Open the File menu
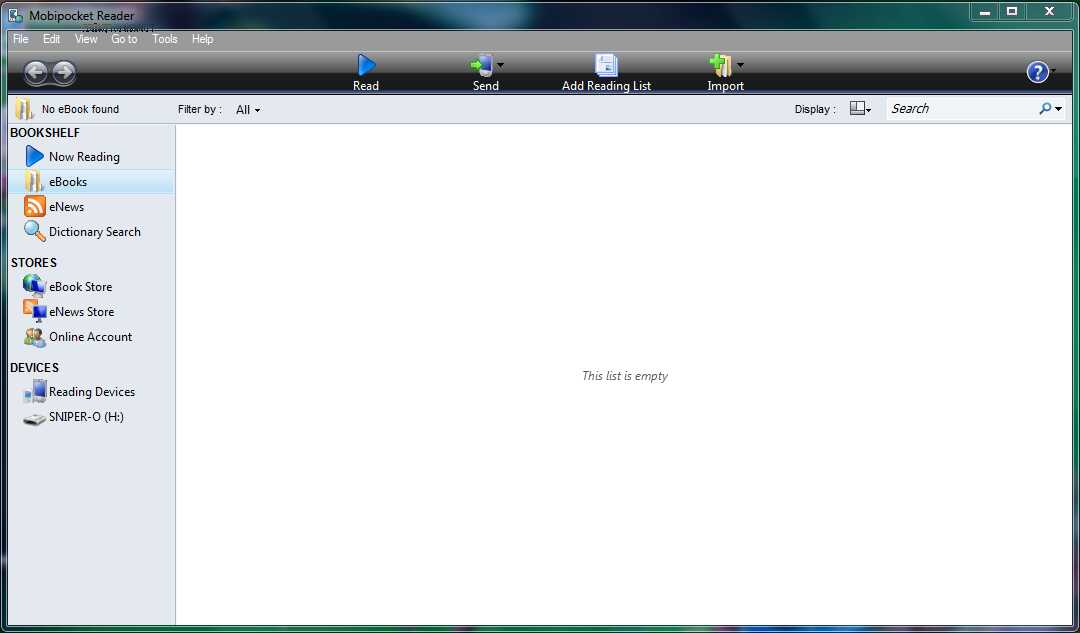The height and width of the screenshot is (633, 1080). [21, 39]
